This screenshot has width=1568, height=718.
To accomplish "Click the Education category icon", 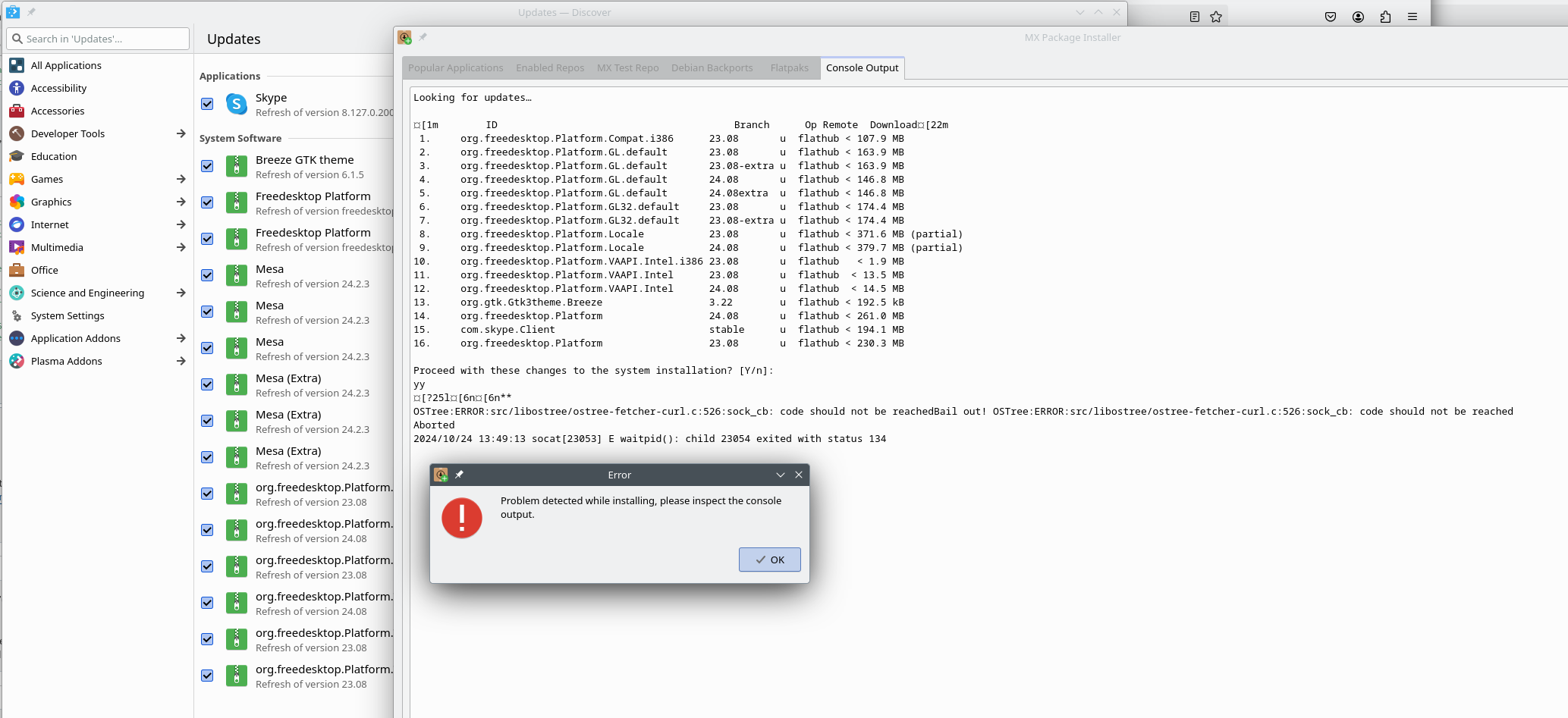I will (x=17, y=156).
